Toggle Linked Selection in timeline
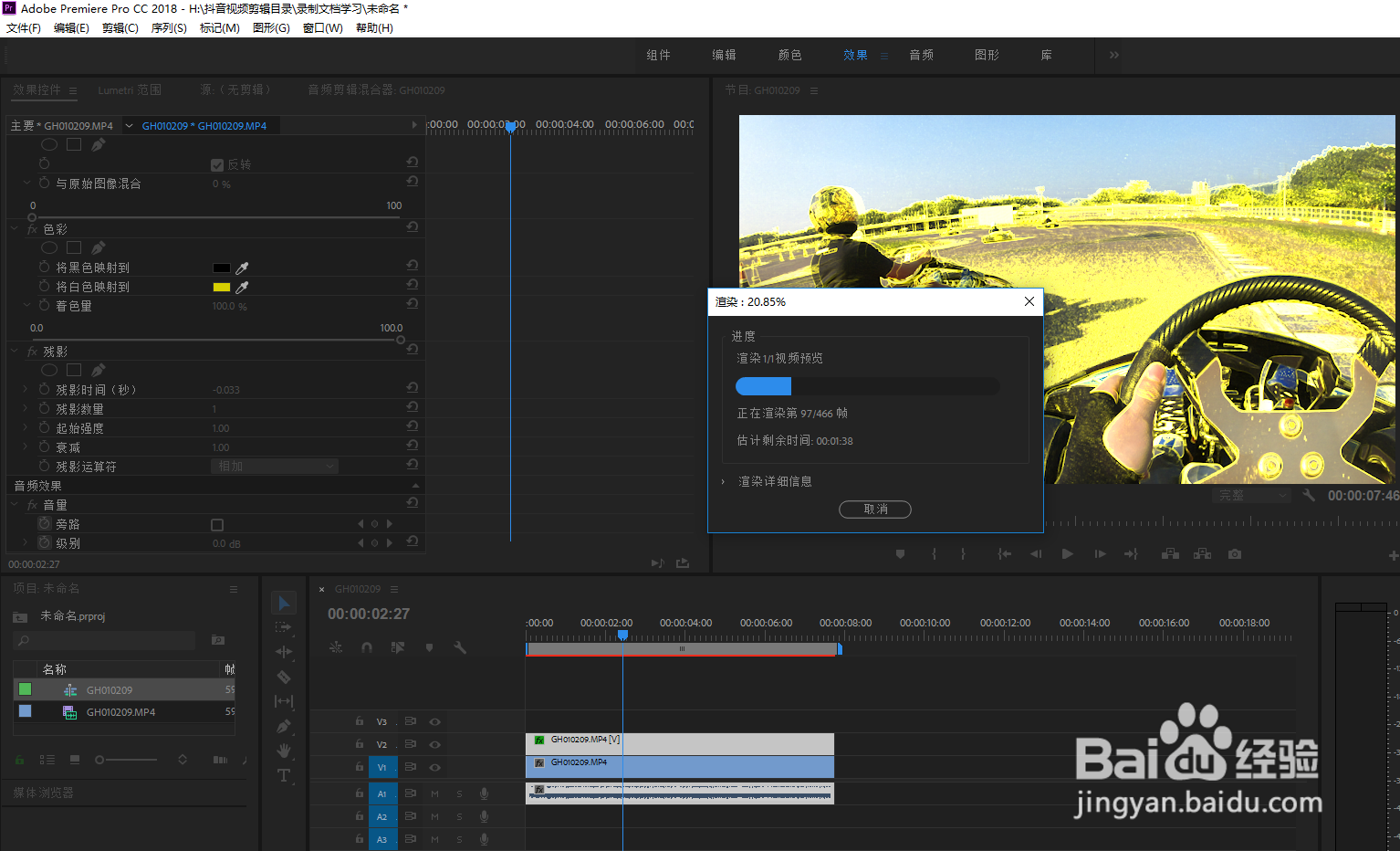This screenshot has width=1400, height=851. tap(398, 647)
